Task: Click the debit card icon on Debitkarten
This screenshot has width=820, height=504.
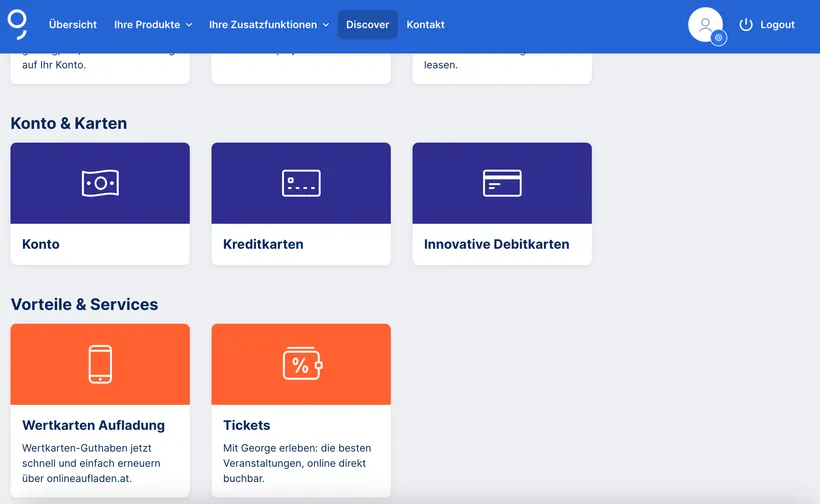Action: [x=502, y=183]
